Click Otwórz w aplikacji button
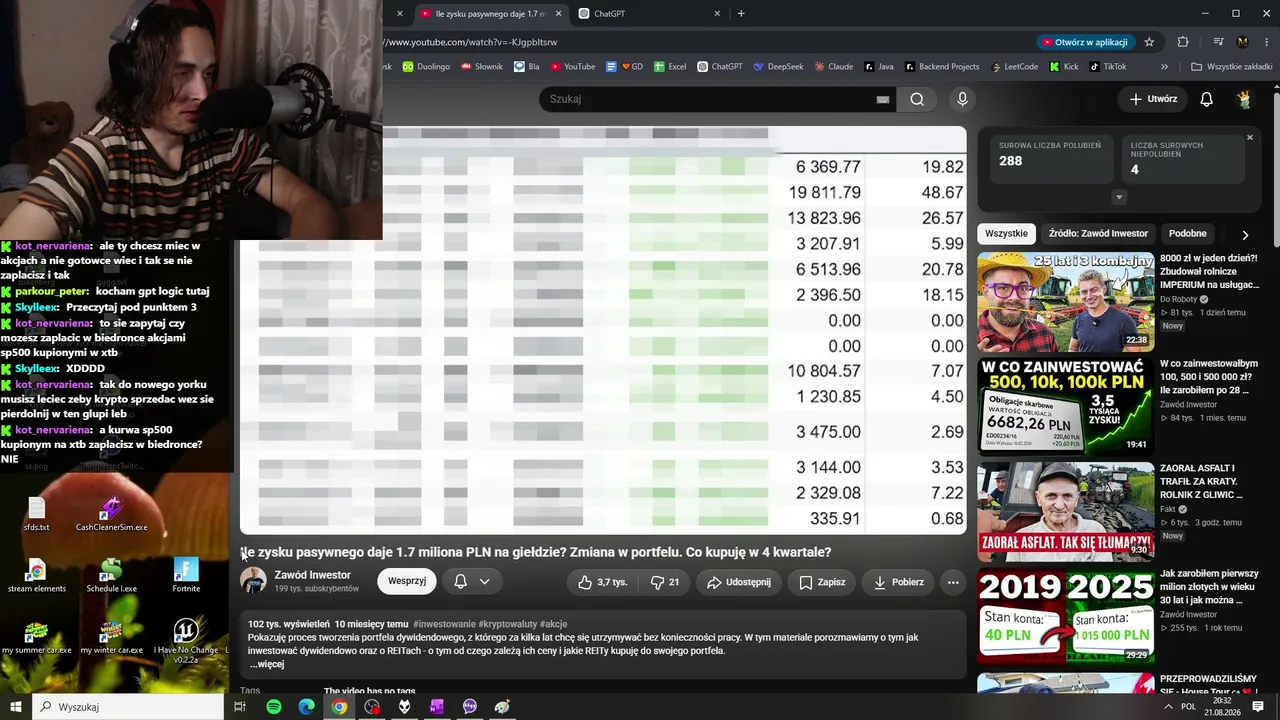The width and height of the screenshot is (1280, 720). (1085, 42)
